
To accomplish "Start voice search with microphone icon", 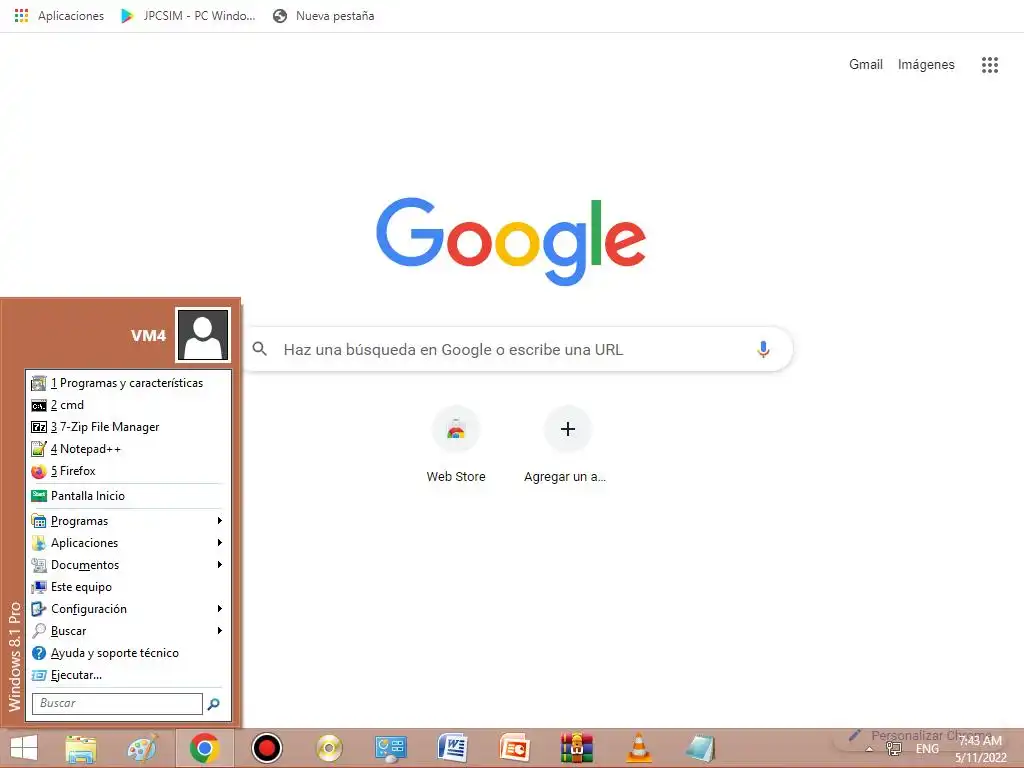I will pyautogui.click(x=763, y=349).
